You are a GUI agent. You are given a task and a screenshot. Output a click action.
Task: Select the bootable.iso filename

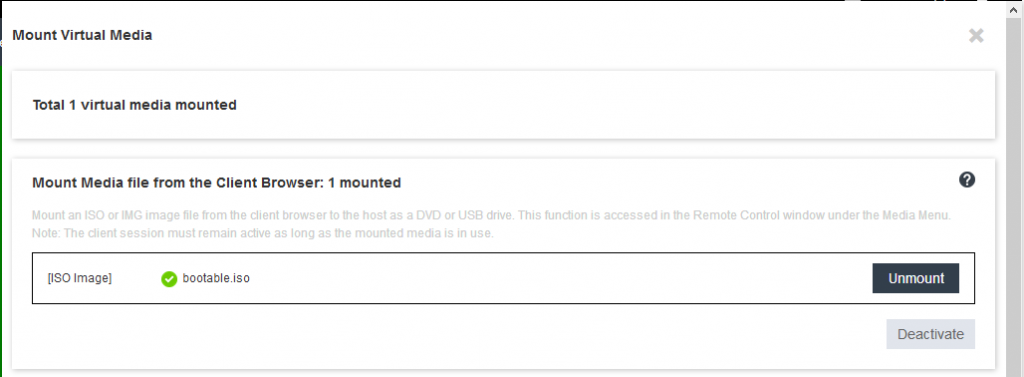click(x=216, y=278)
